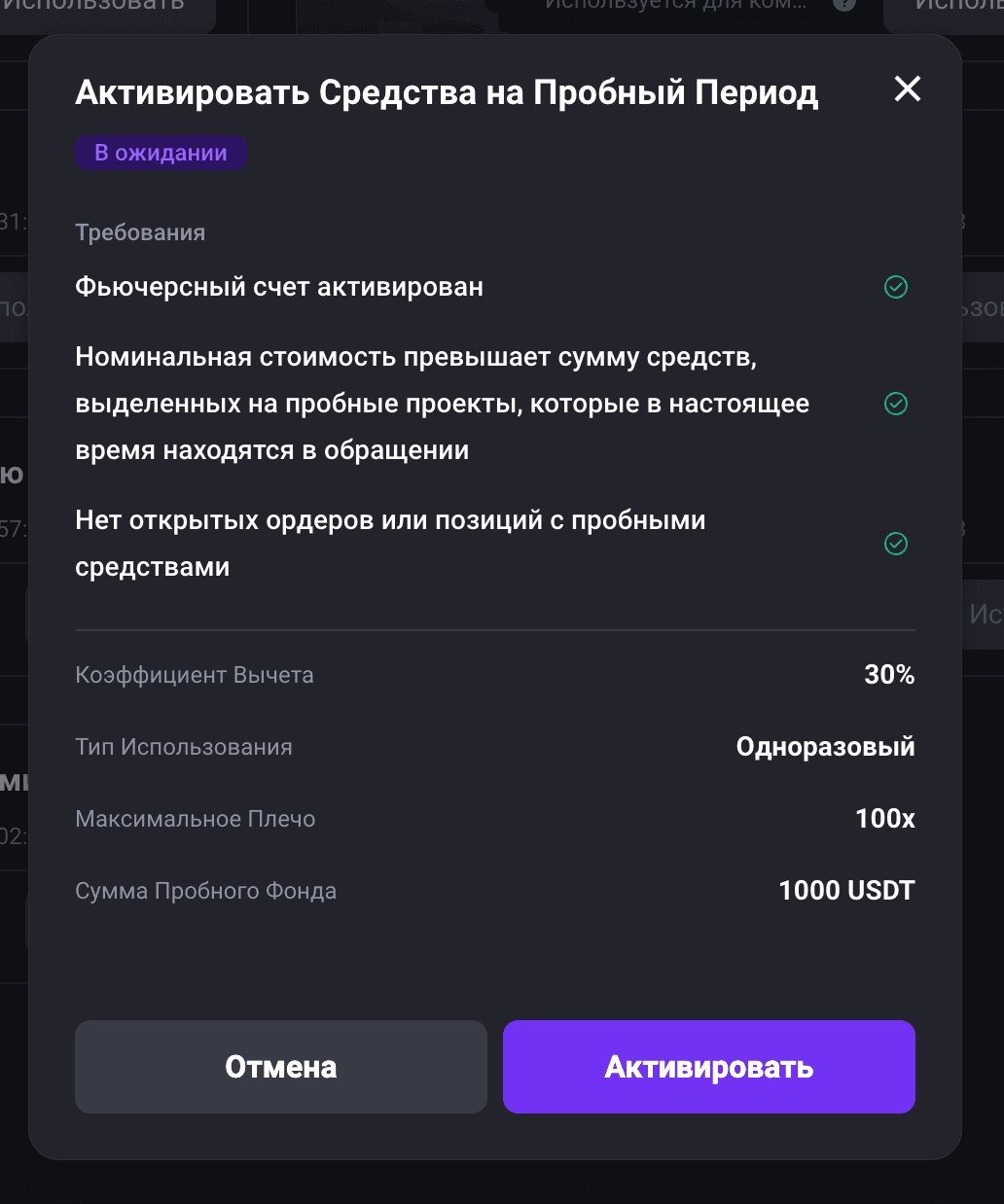Click the 100x maximum leverage value

point(885,819)
